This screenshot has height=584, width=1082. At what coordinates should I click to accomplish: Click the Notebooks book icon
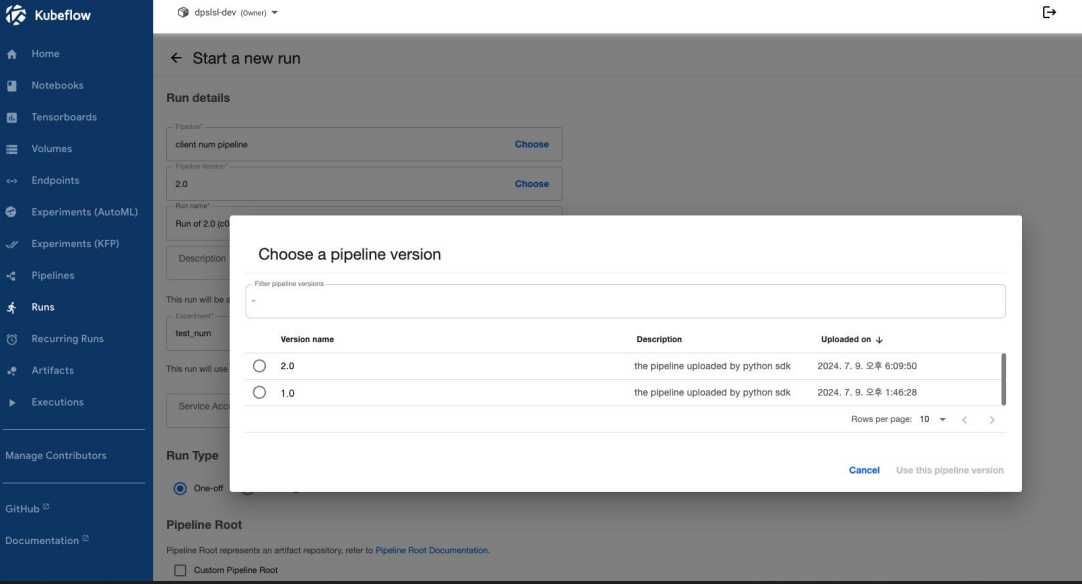(x=12, y=86)
